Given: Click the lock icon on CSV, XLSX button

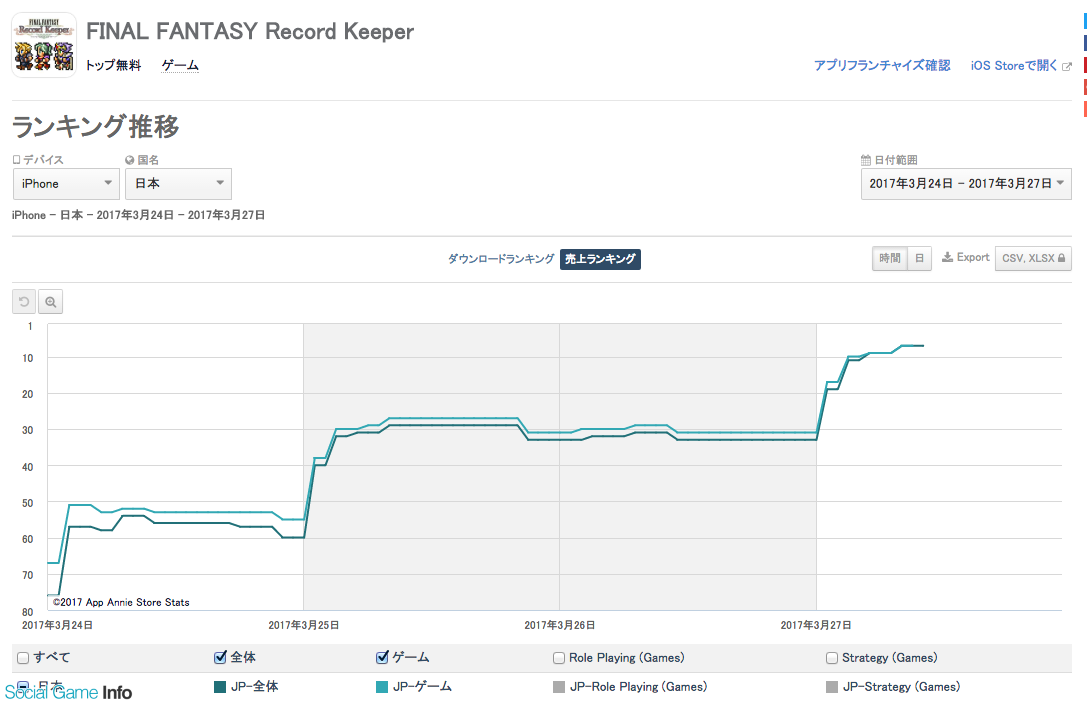Looking at the screenshot, I should point(1061,258).
